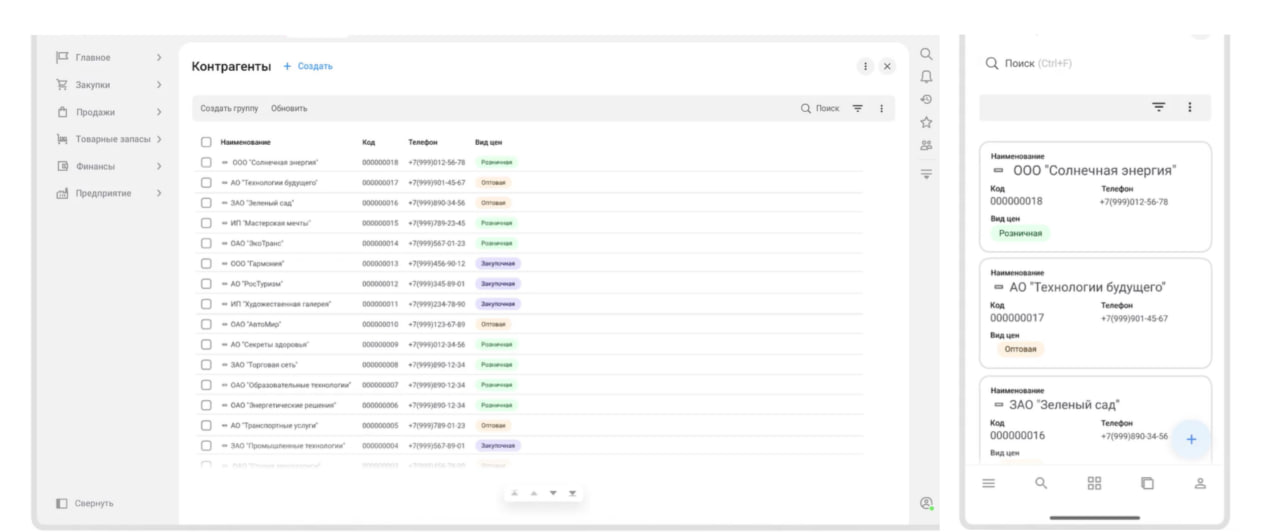Click filter lines icon in right sidebar
Image resolution: width=1280 pixels, height=532 pixels.
coord(926,174)
